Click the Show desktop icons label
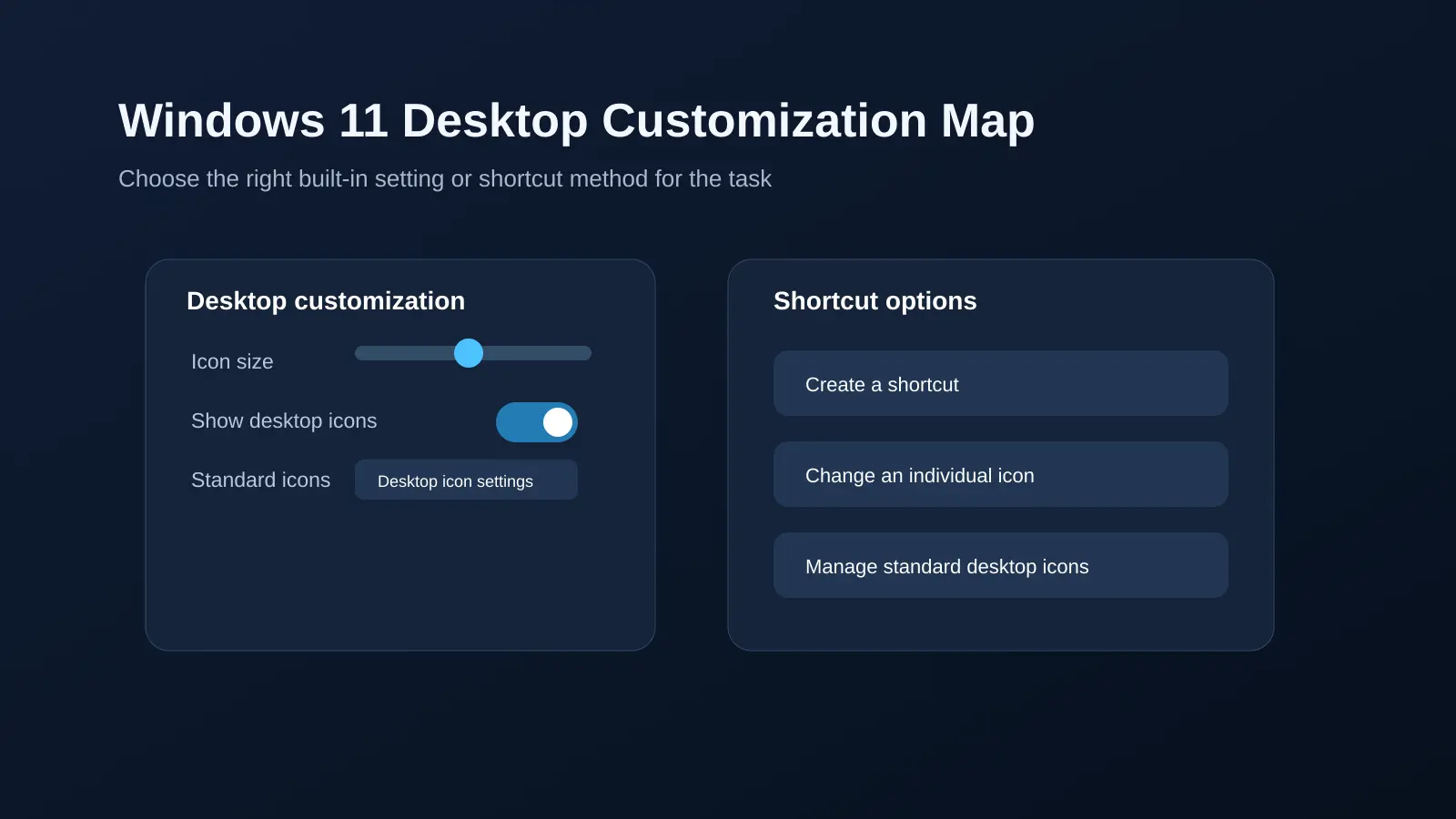1456x819 pixels. pos(284,420)
